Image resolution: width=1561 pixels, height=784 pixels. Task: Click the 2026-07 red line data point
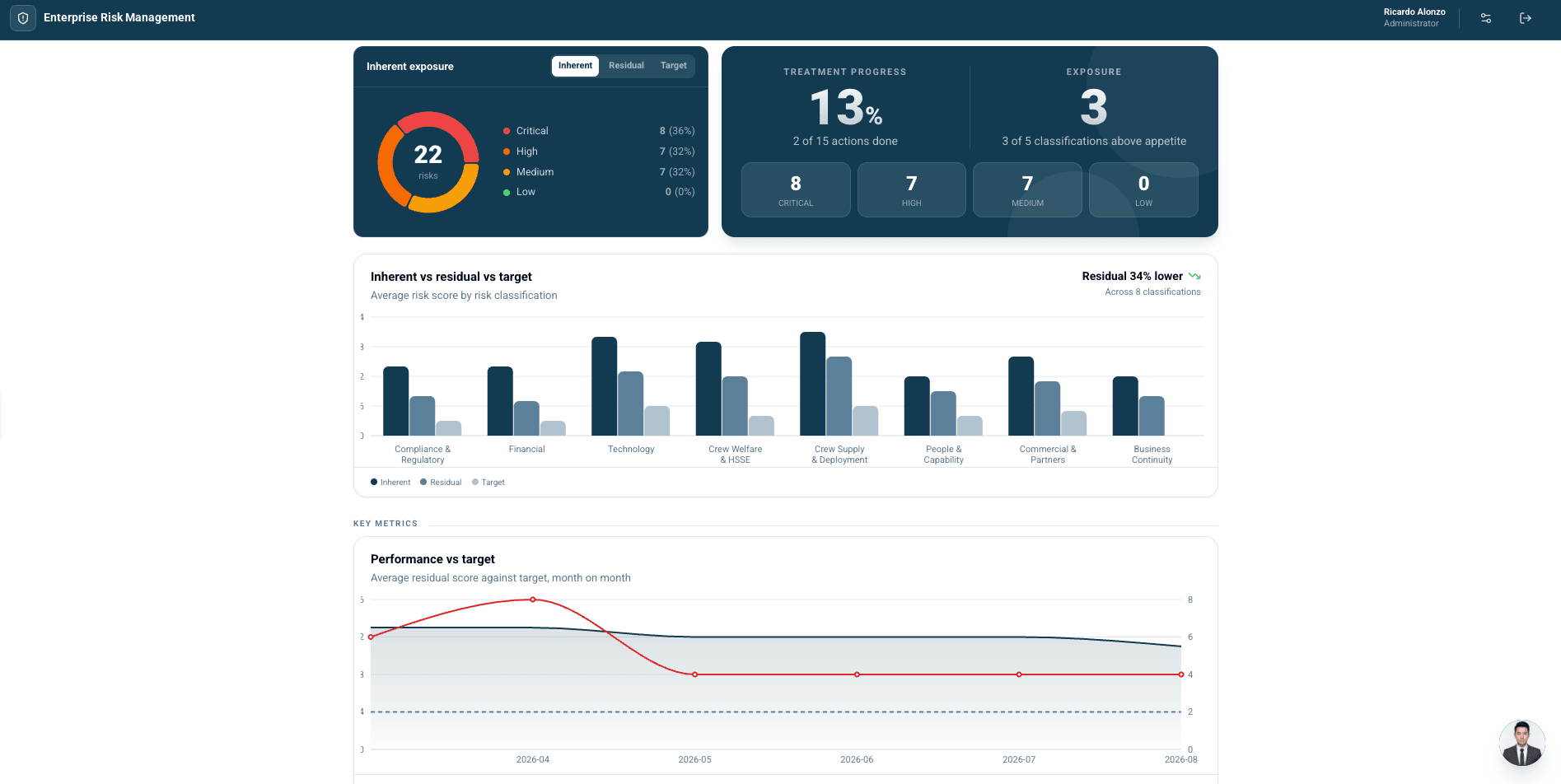[1019, 674]
